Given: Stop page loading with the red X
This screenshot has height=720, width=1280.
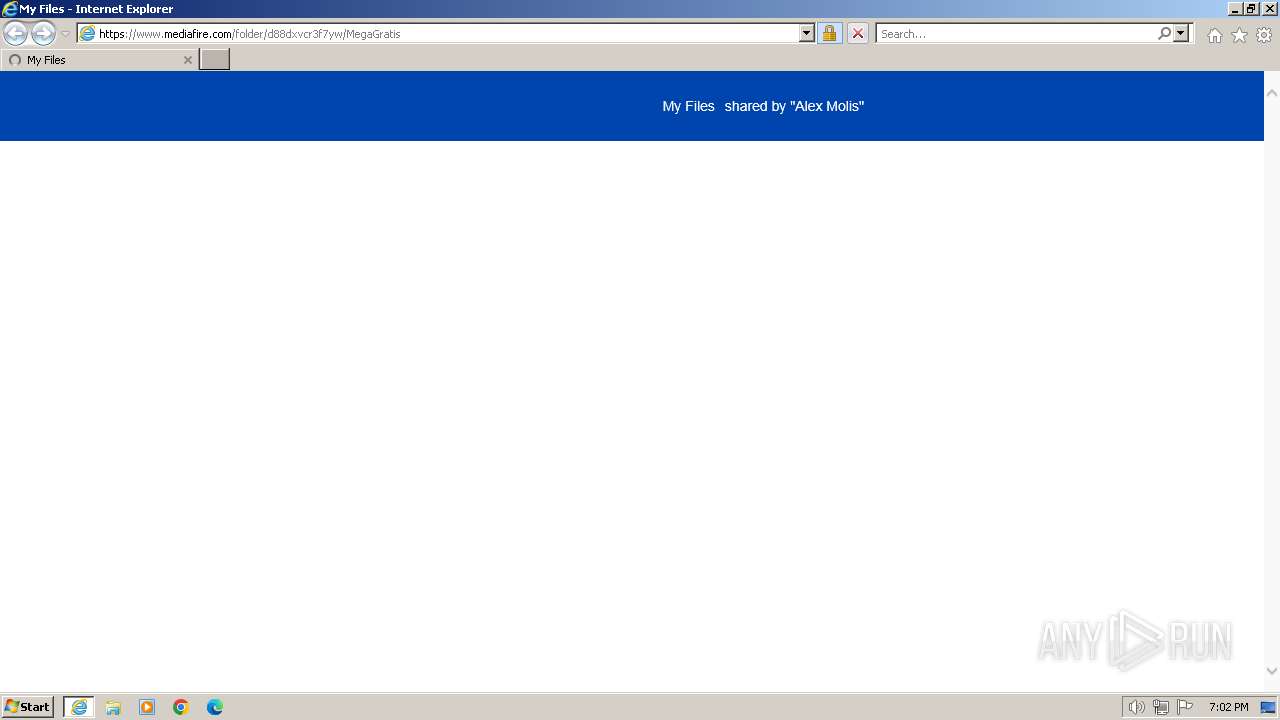Looking at the screenshot, I should pos(857,33).
